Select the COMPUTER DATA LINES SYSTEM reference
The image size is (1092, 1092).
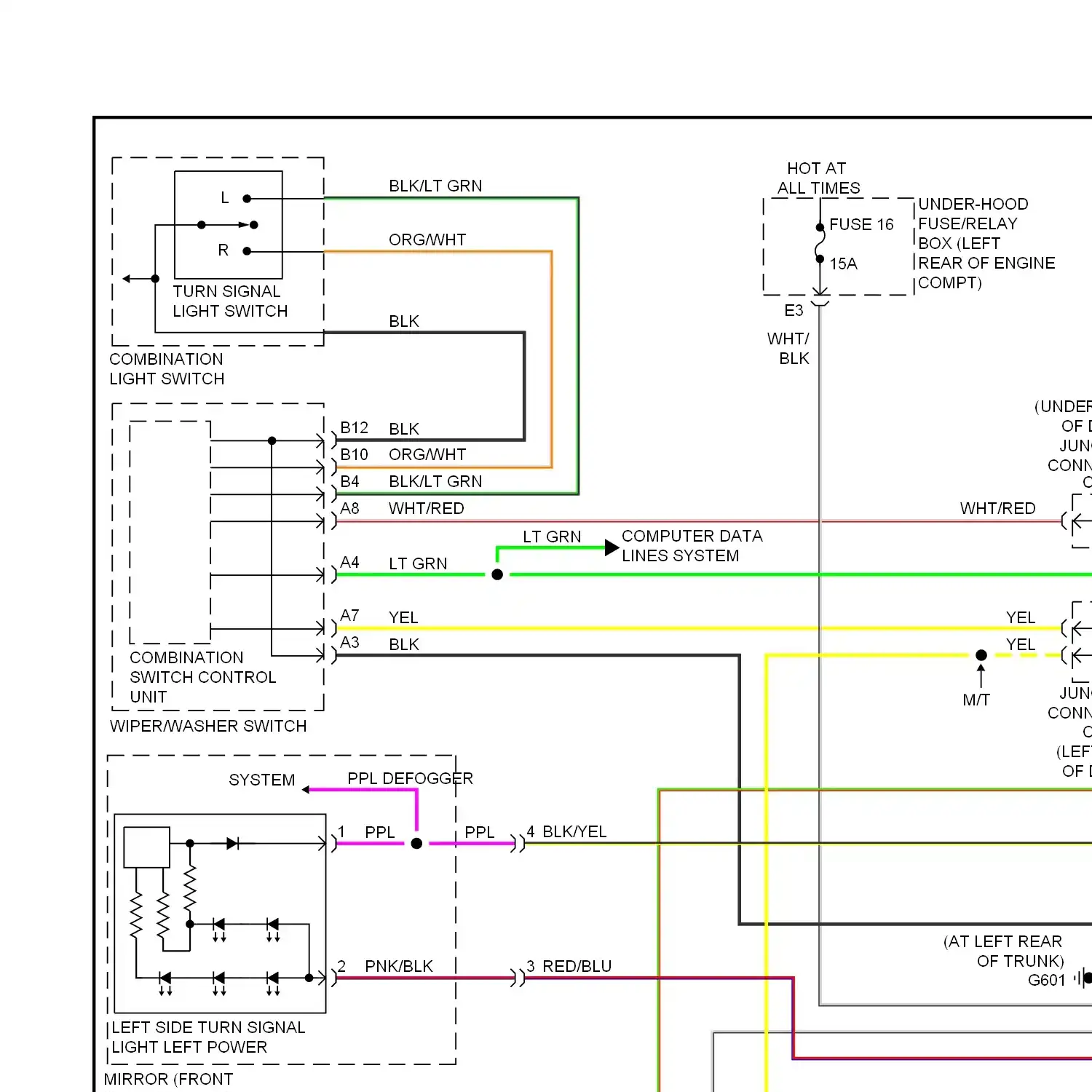pos(692,546)
